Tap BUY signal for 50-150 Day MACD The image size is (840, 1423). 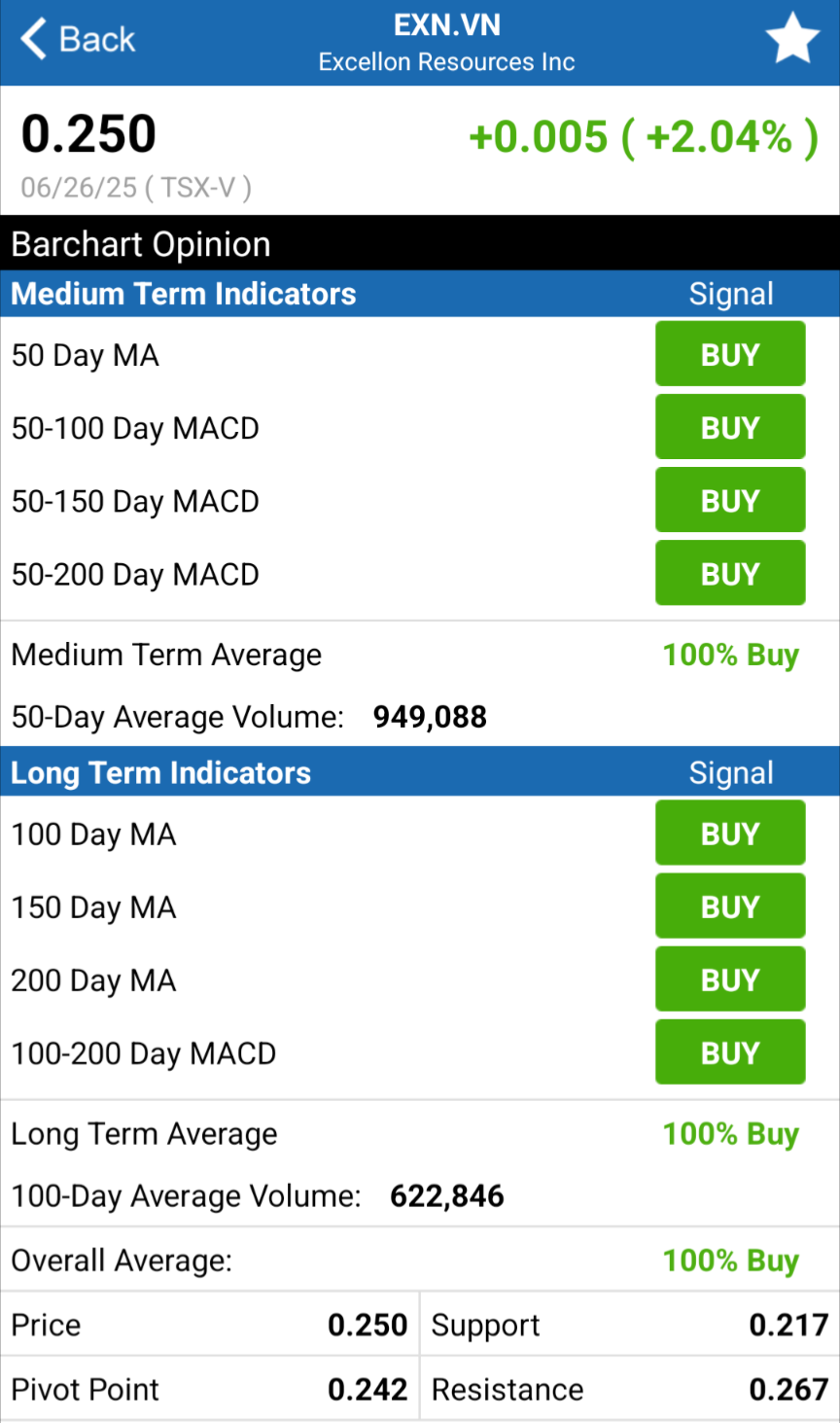point(730,500)
